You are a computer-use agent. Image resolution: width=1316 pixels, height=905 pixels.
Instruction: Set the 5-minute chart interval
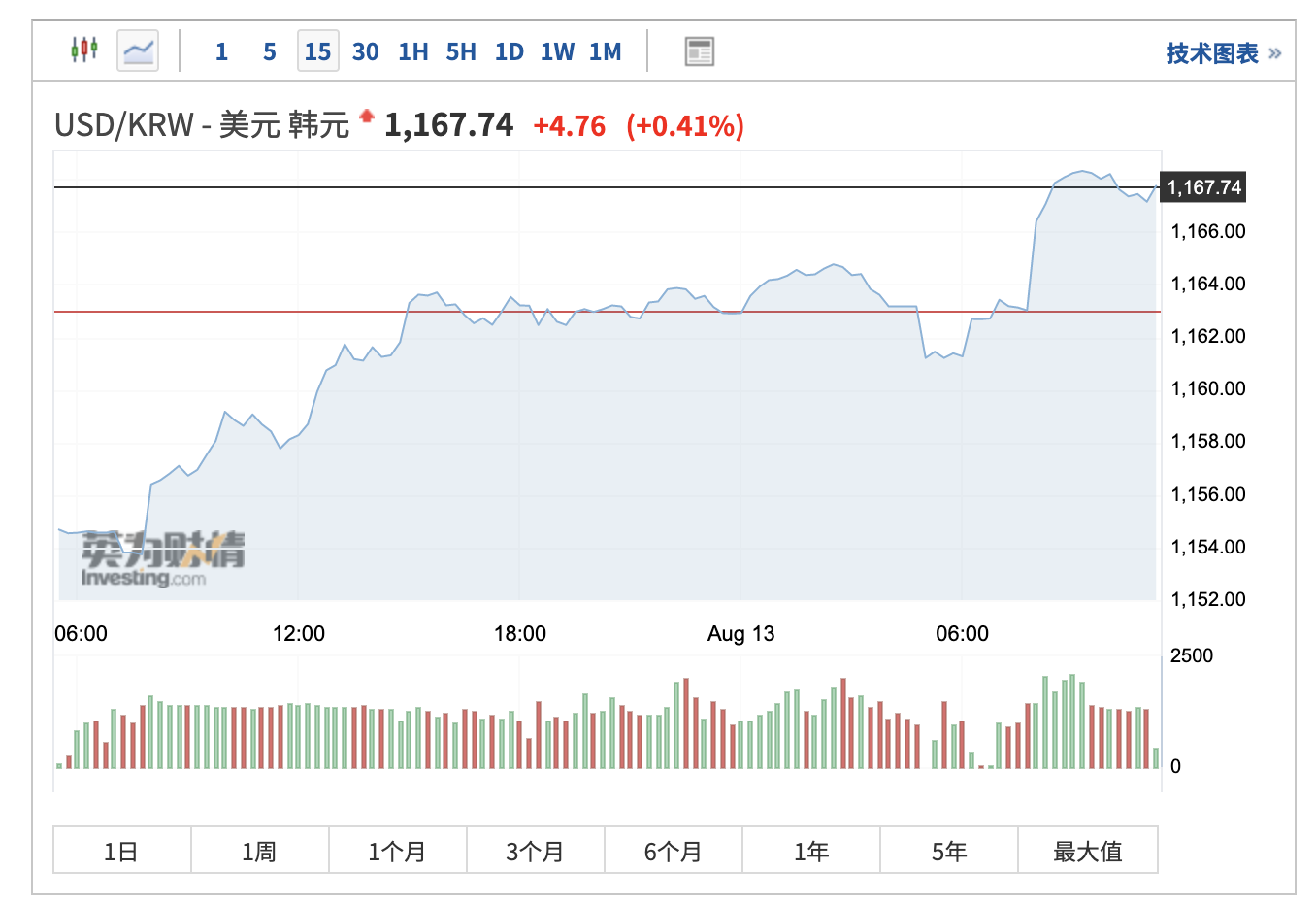coord(270,52)
